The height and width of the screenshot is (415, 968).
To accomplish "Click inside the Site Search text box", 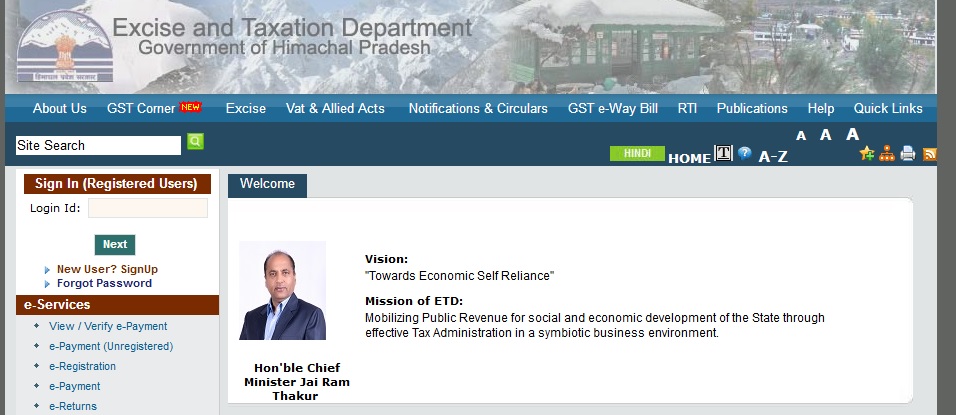I will tap(98, 146).
